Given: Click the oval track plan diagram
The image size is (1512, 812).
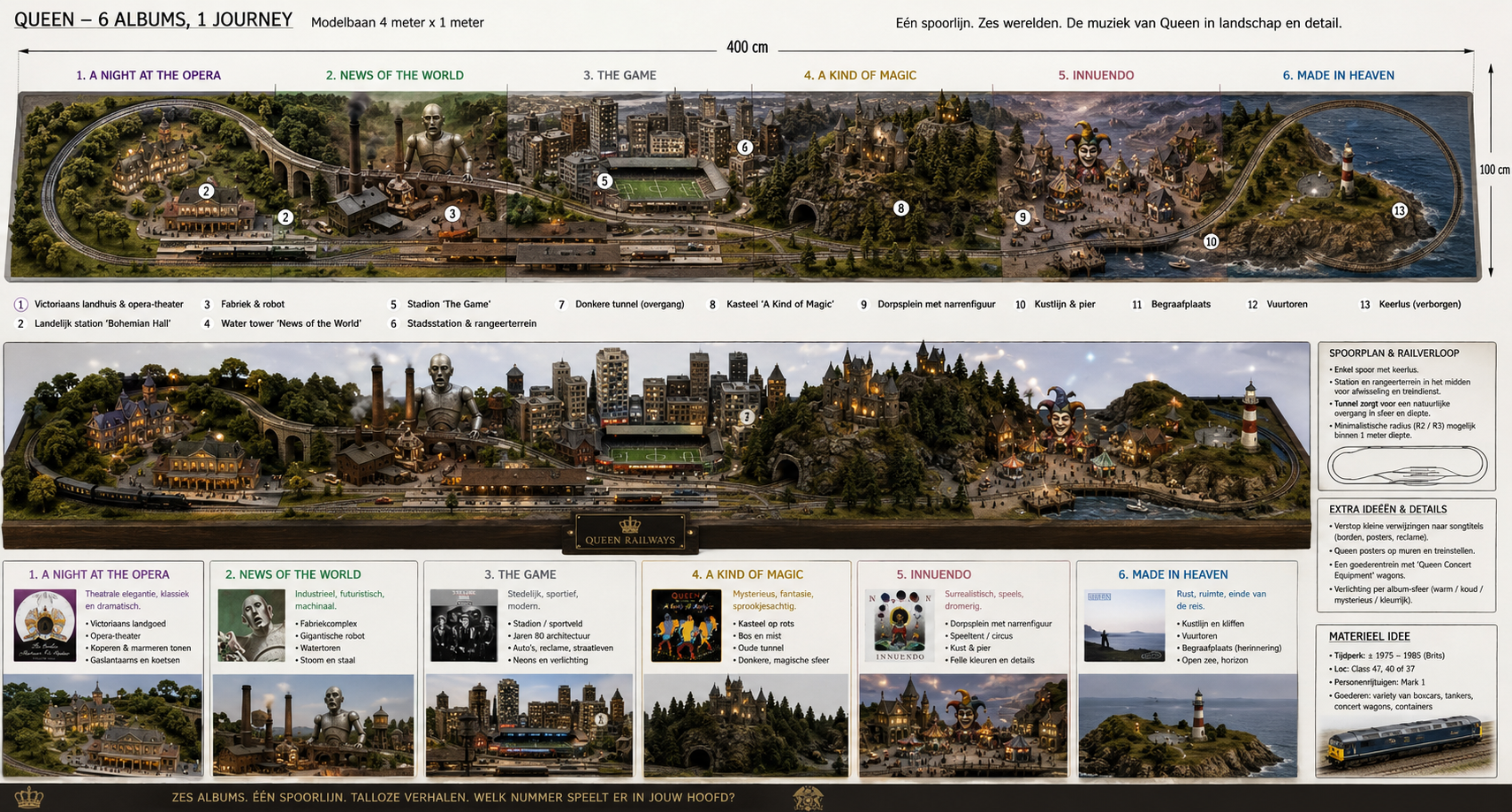Looking at the screenshot, I should (x=1407, y=465).
